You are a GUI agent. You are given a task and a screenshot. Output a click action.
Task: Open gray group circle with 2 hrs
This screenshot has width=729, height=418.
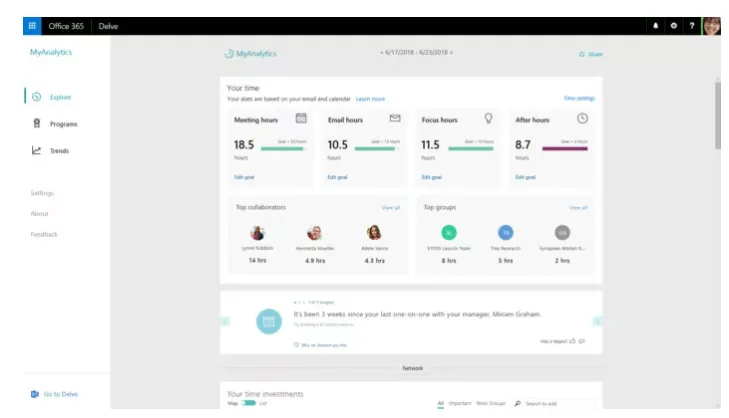562,232
